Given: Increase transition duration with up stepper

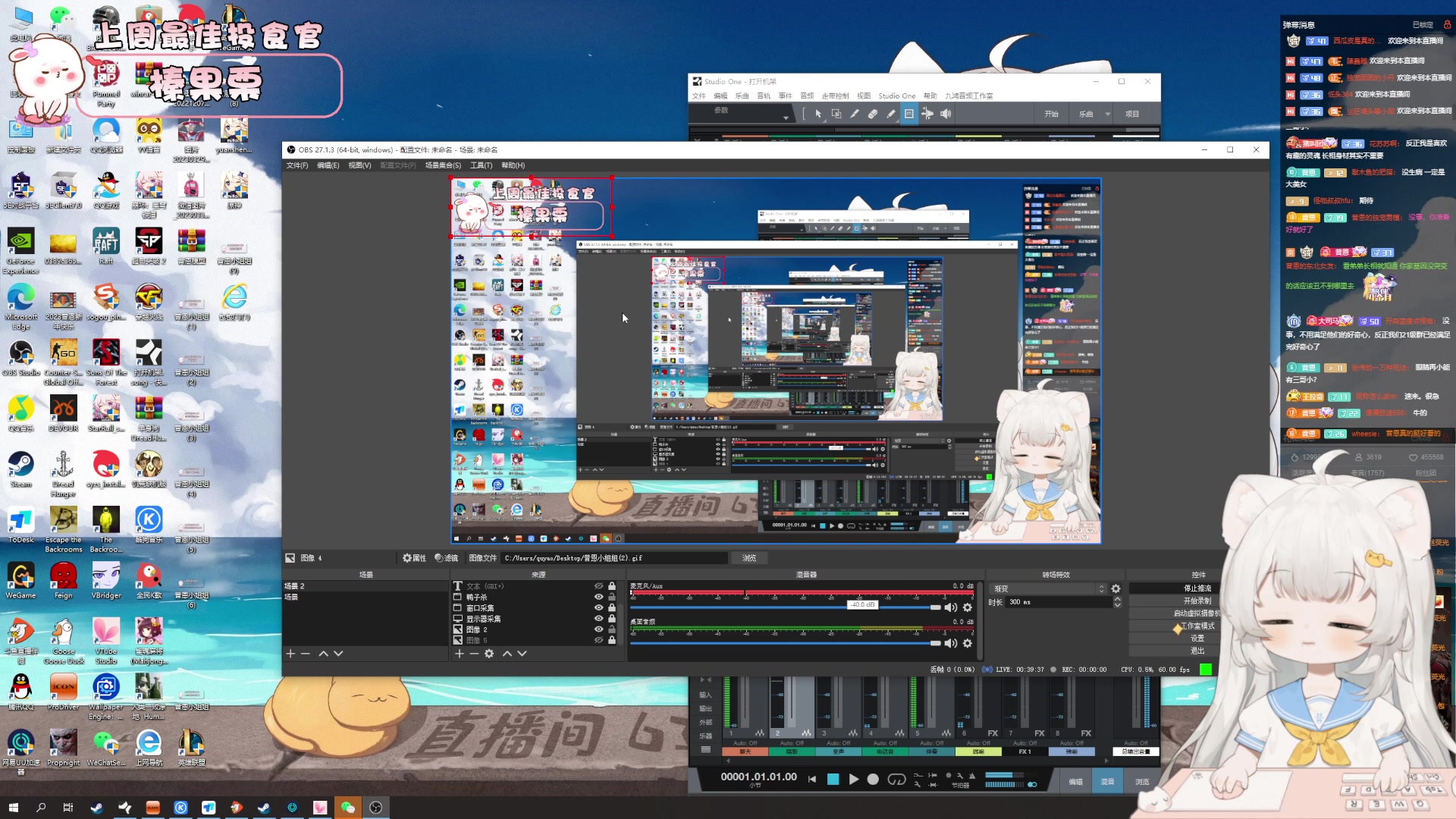Looking at the screenshot, I should 1117,599.
